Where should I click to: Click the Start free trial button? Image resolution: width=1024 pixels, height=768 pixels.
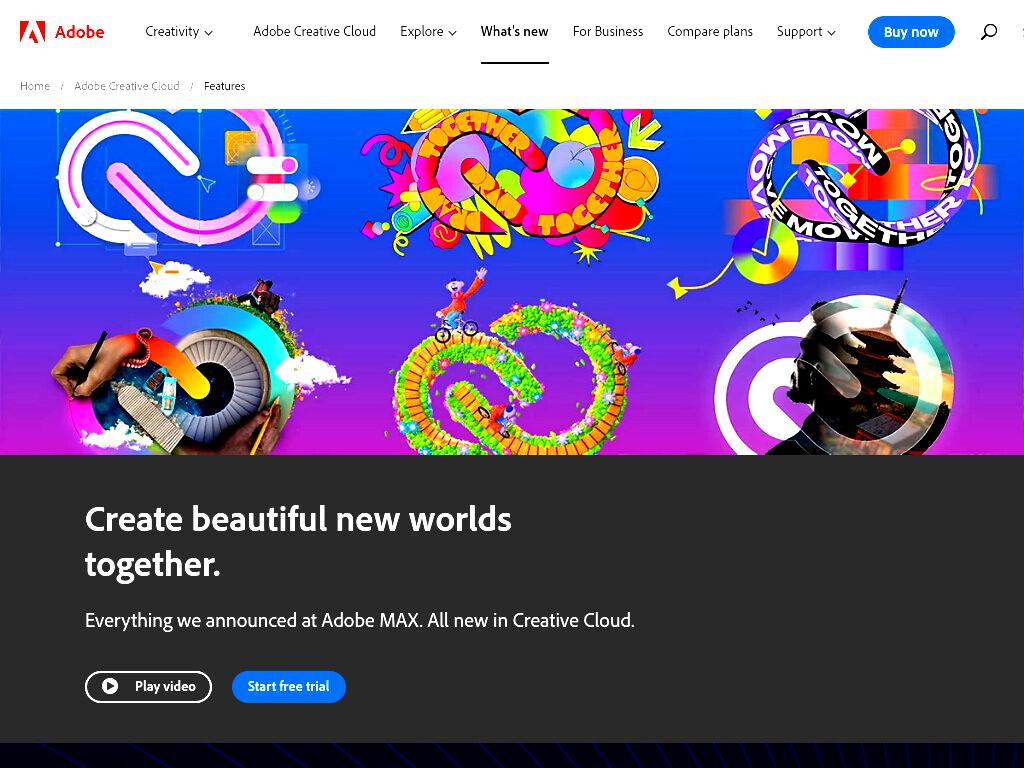(x=289, y=687)
